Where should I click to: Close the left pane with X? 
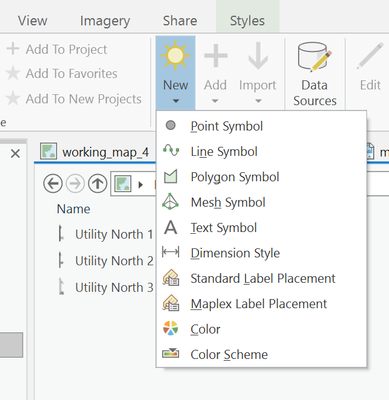[x=15, y=154]
